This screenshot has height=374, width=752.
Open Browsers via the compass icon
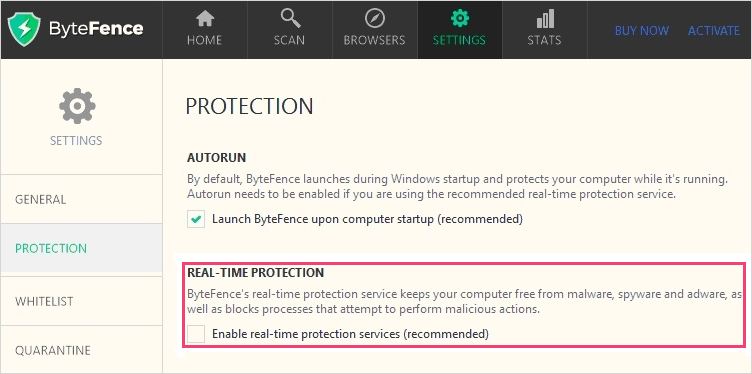coord(375,19)
